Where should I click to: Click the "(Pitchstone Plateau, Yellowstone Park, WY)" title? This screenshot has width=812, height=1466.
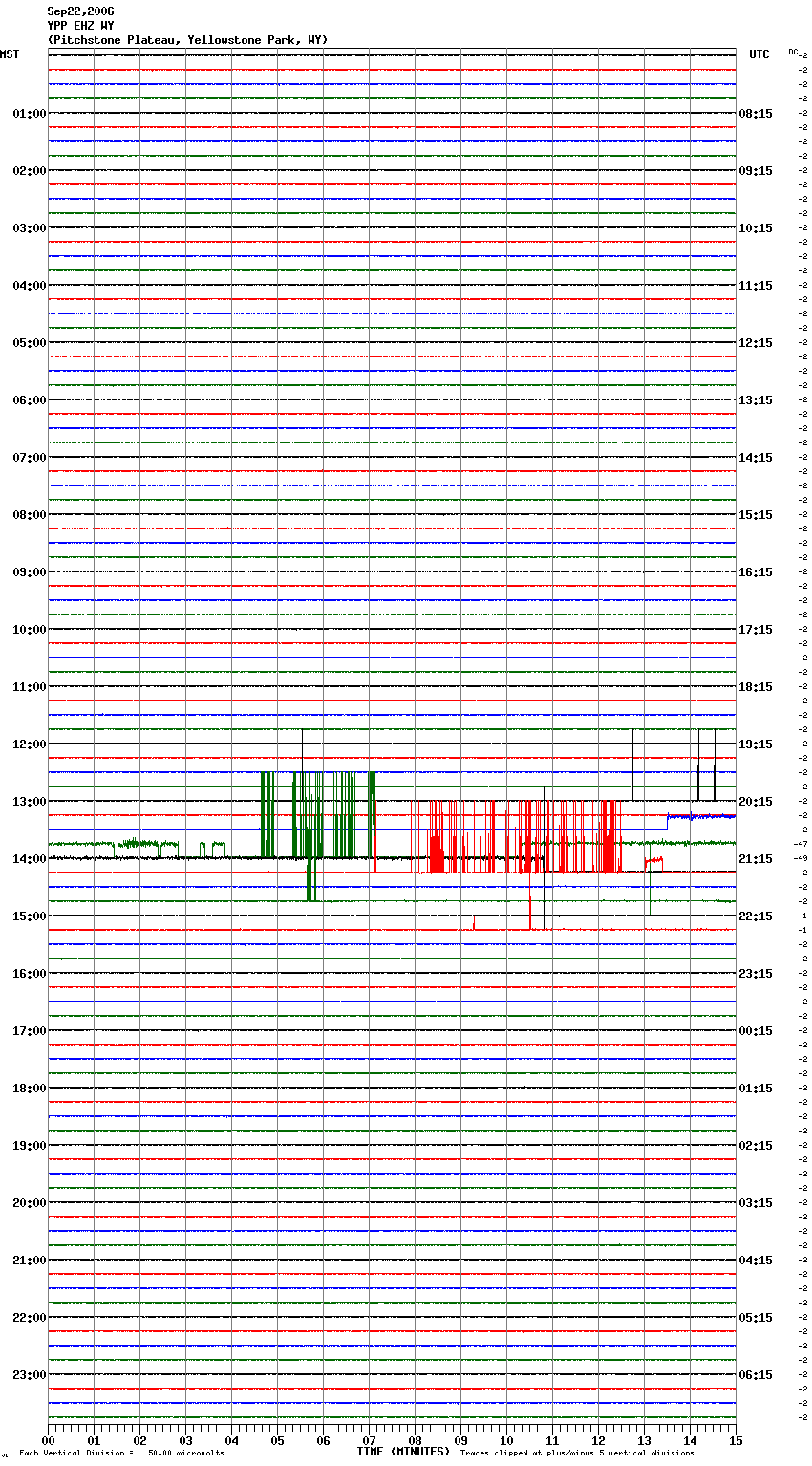click(187, 40)
